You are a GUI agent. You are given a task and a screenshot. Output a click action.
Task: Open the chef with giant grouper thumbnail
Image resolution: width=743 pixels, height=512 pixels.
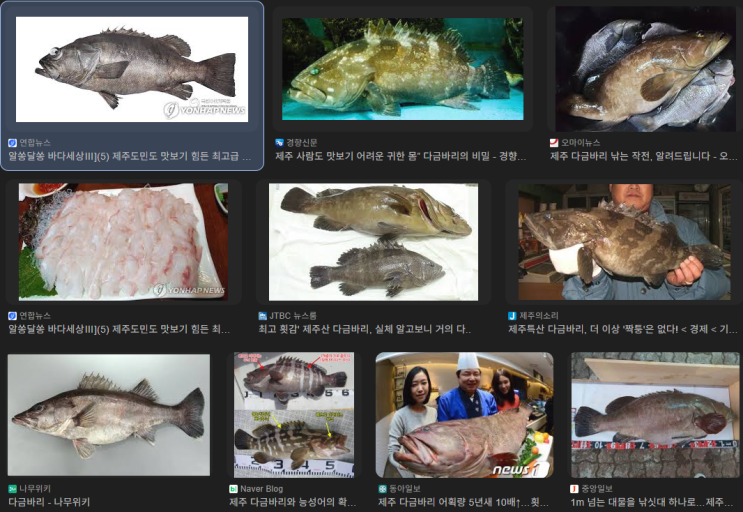(x=464, y=414)
